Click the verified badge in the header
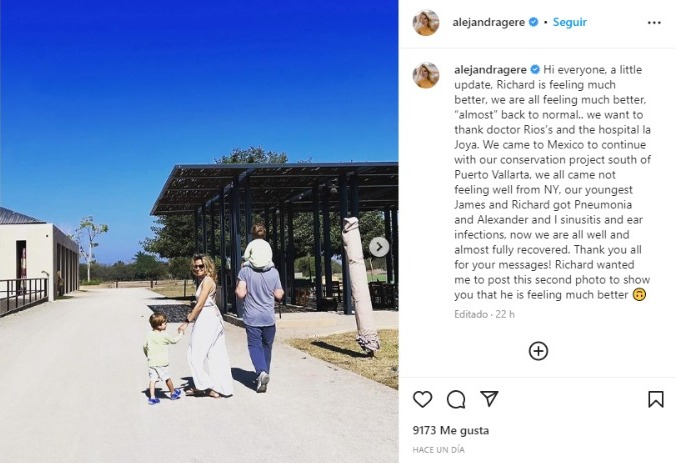676x463 pixels. point(533,22)
